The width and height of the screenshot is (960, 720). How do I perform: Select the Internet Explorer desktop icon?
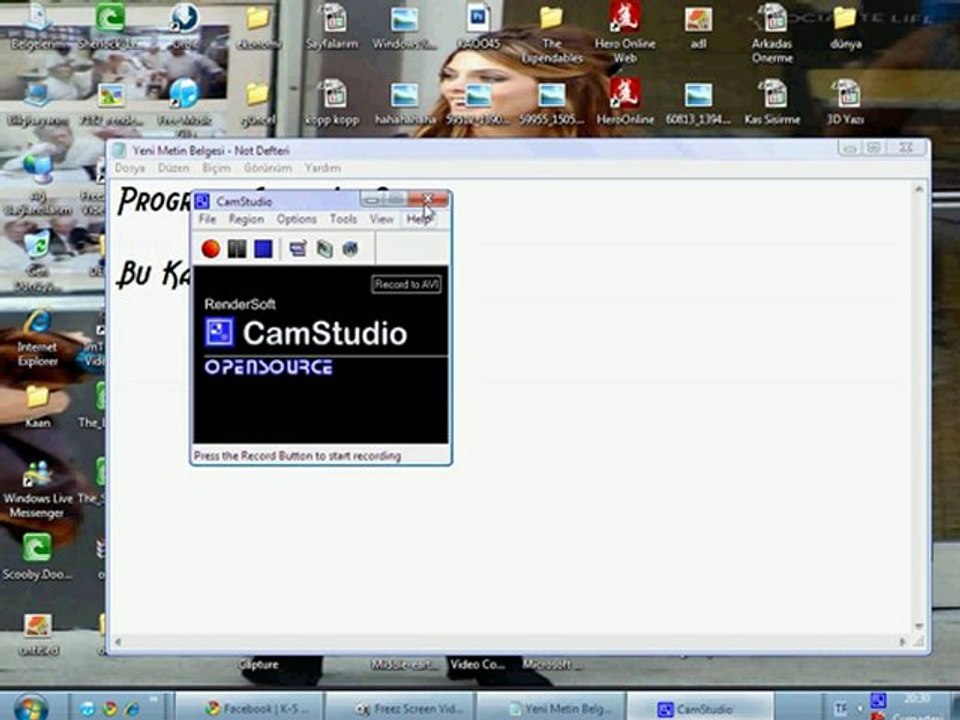[37, 338]
